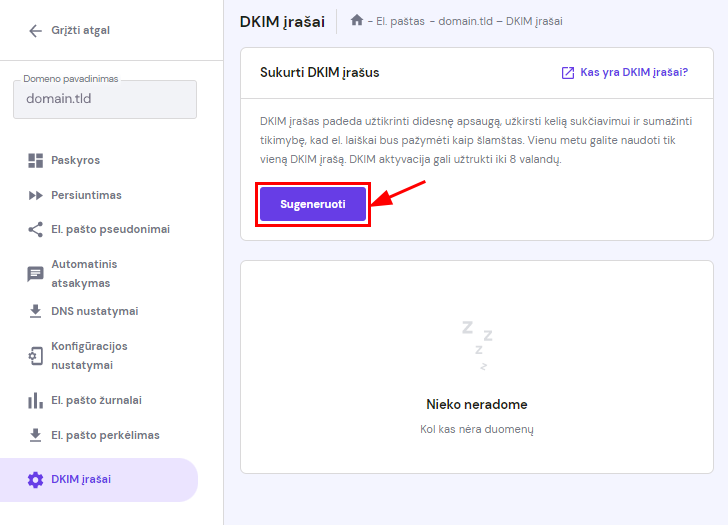Click the Paskyros grid icon
This screenshot has height=525, width=728.
click(x=36, y=160)
